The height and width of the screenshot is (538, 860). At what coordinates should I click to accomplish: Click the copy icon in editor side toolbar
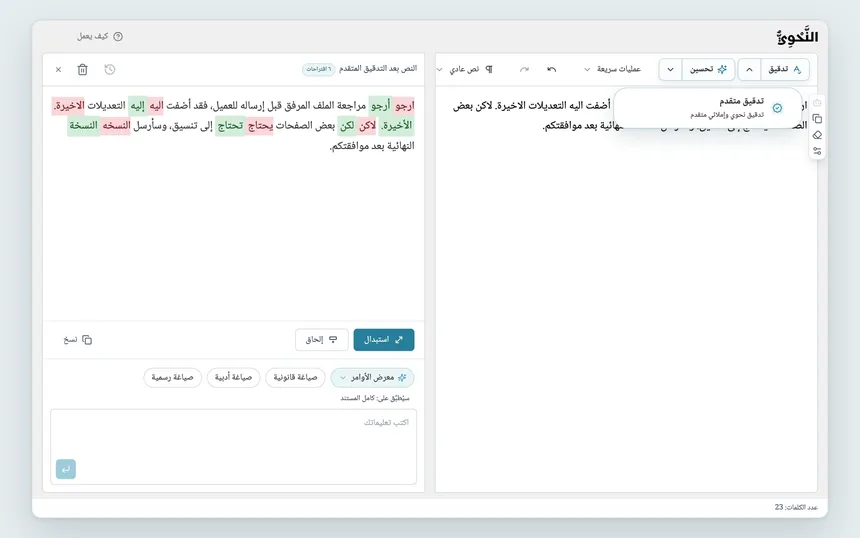click(x=817, y=118)
